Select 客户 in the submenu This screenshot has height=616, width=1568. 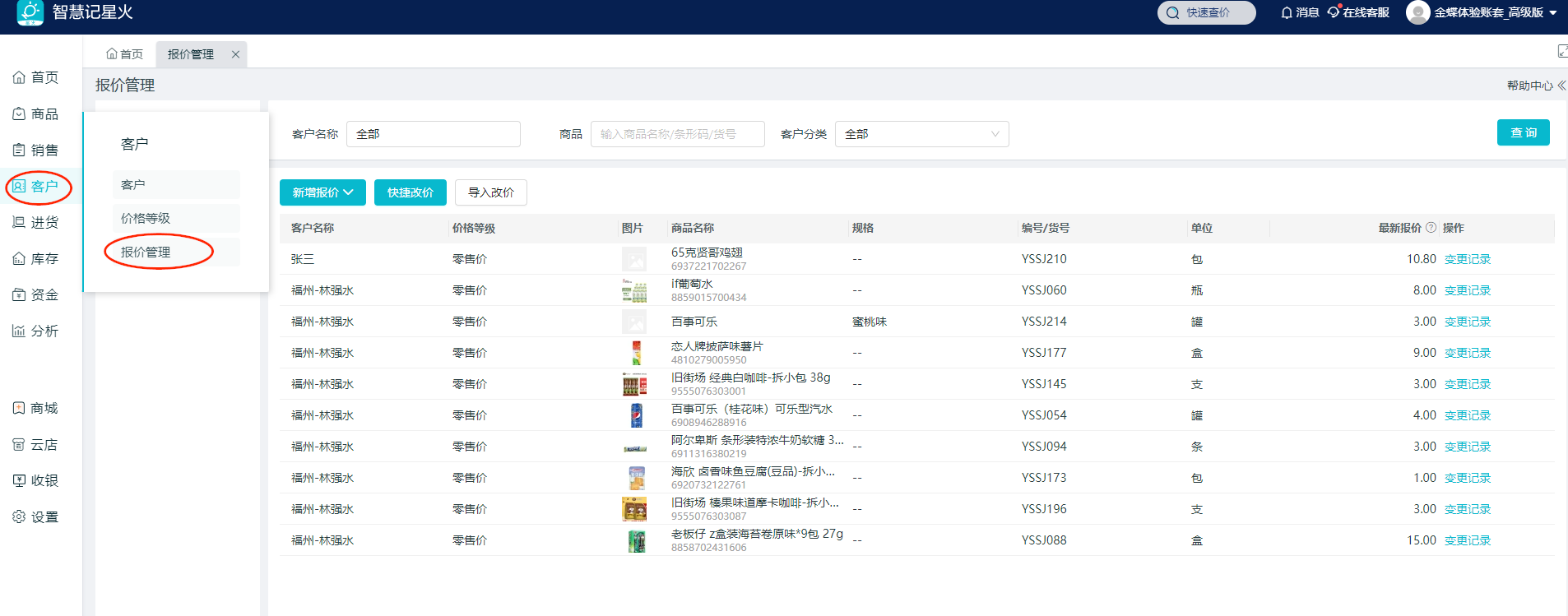[176, 184]
